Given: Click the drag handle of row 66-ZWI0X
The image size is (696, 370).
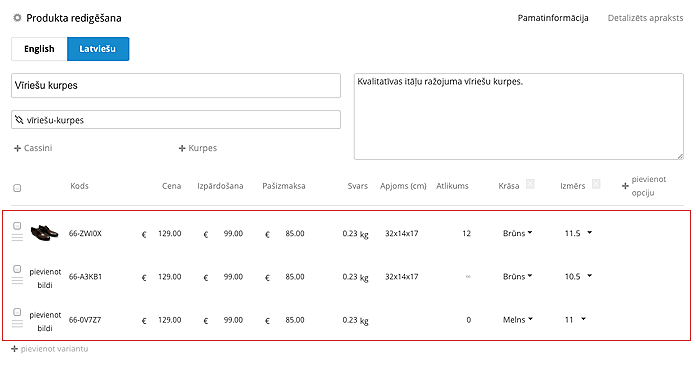Looking at the screenshot, I should pos(17,238).
